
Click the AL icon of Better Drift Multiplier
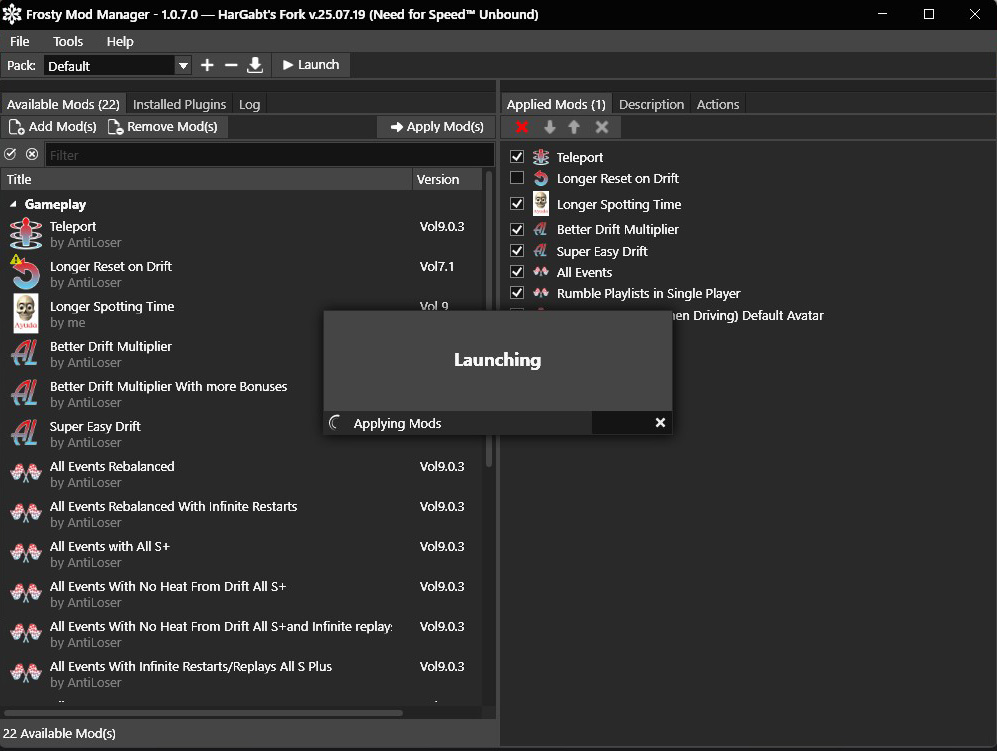pos(25,354)
